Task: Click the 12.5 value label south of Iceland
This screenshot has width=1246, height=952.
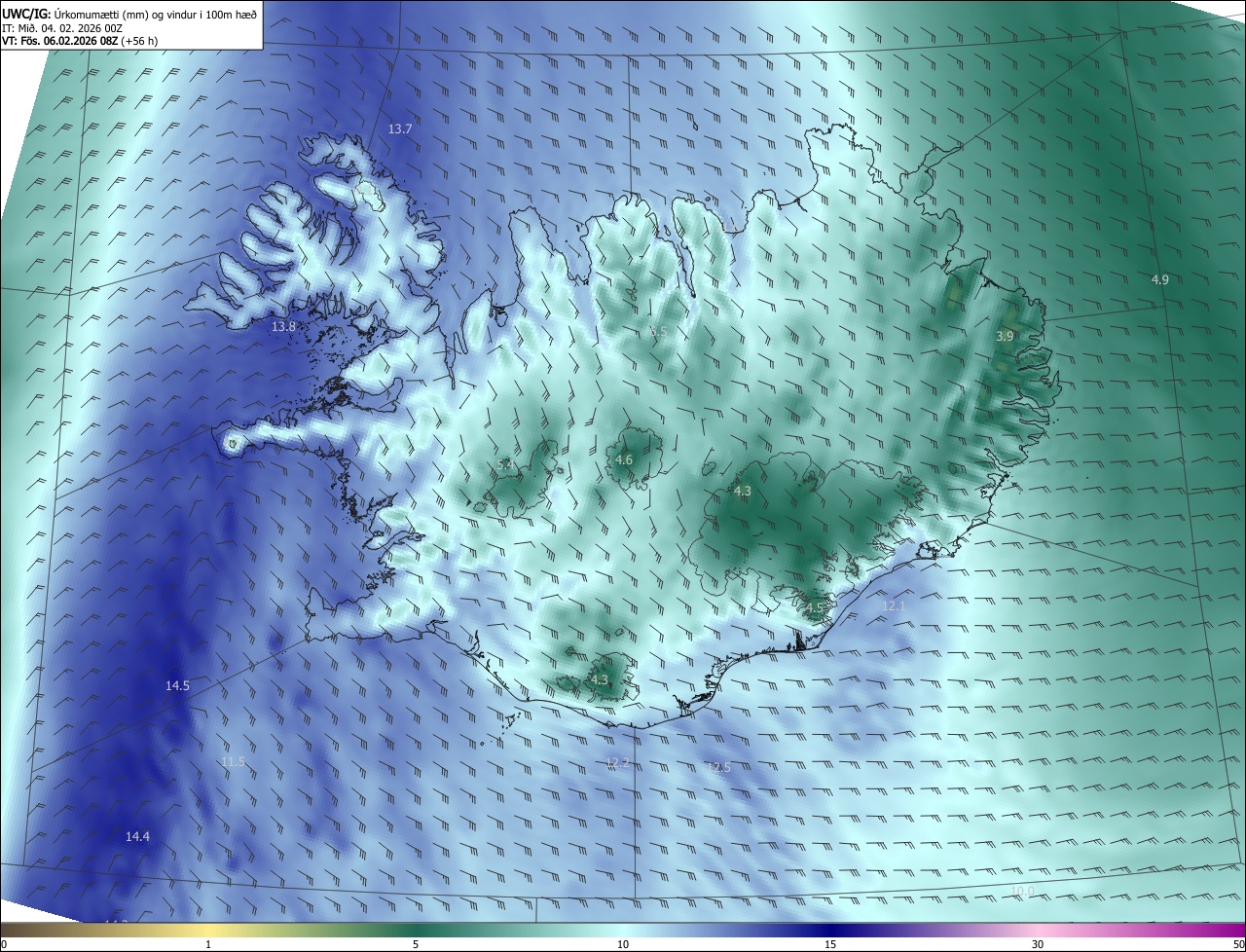Action: coord(717,768)
